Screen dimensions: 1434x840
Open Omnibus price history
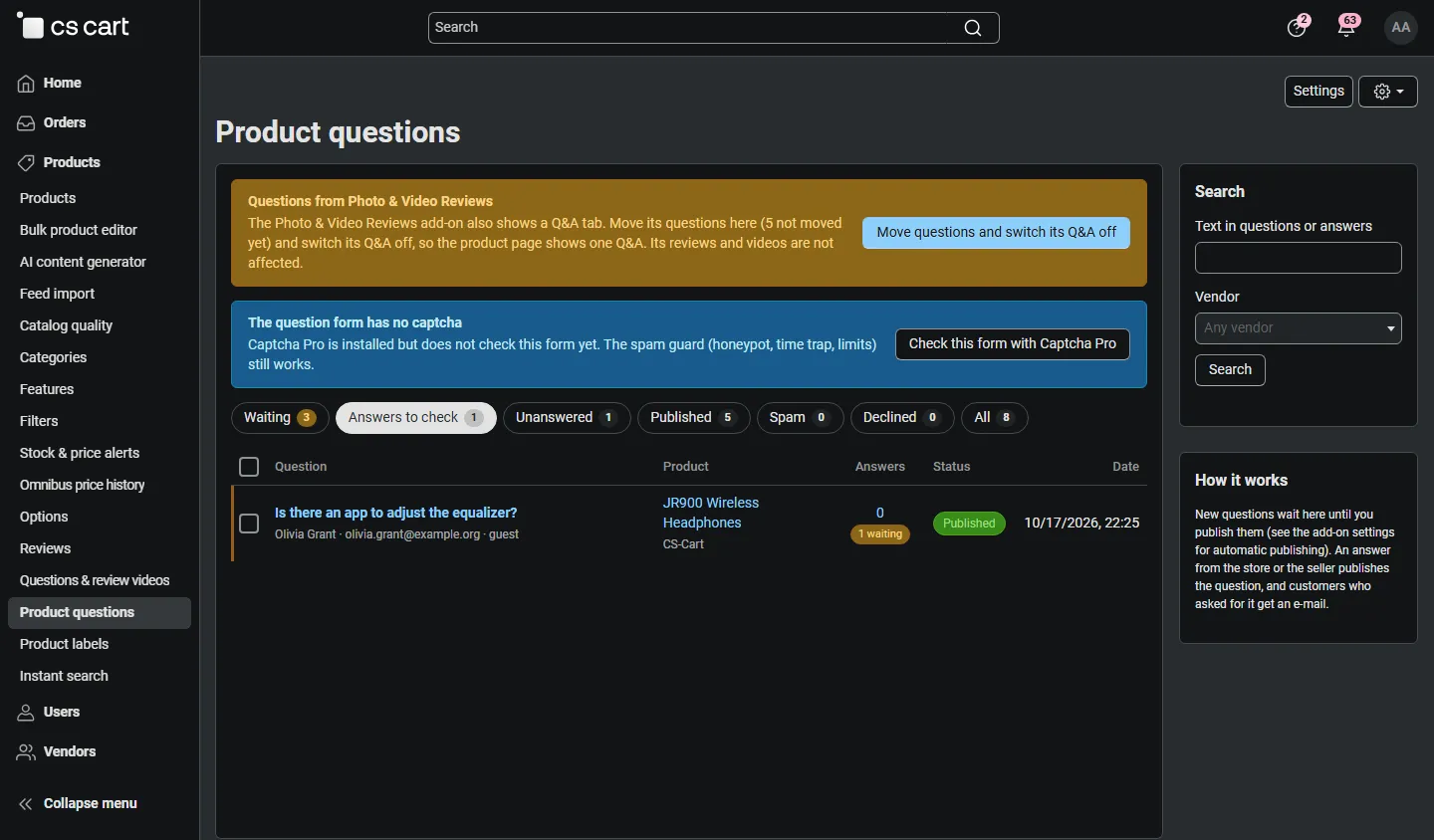tap(83, 486)
